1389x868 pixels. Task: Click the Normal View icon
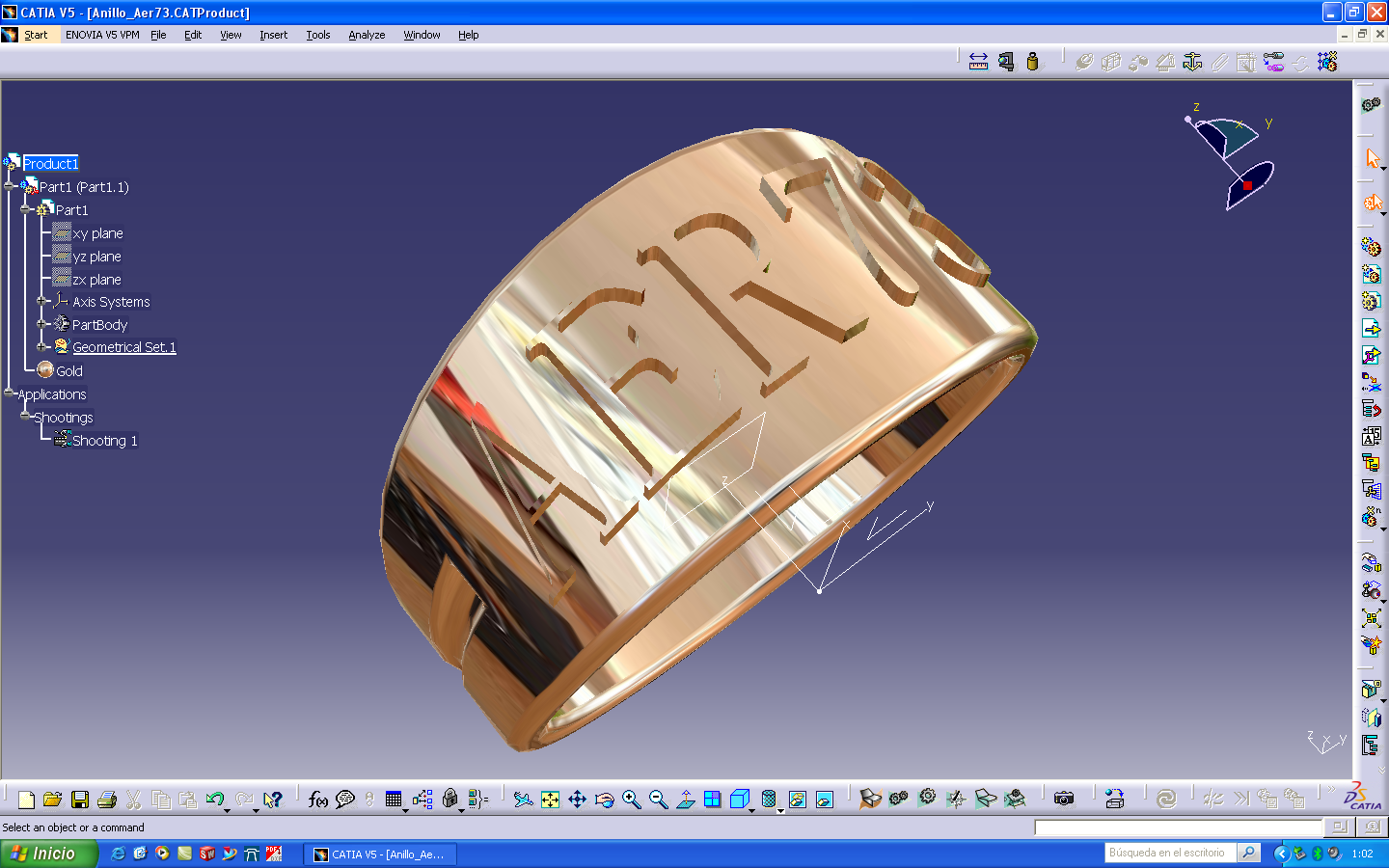tap(685, 800)
